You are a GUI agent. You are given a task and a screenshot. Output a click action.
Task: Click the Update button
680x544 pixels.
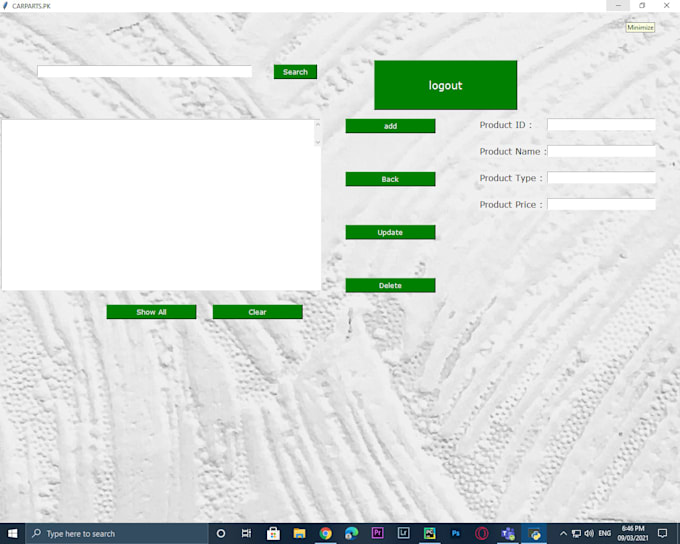tap(390, 232)
